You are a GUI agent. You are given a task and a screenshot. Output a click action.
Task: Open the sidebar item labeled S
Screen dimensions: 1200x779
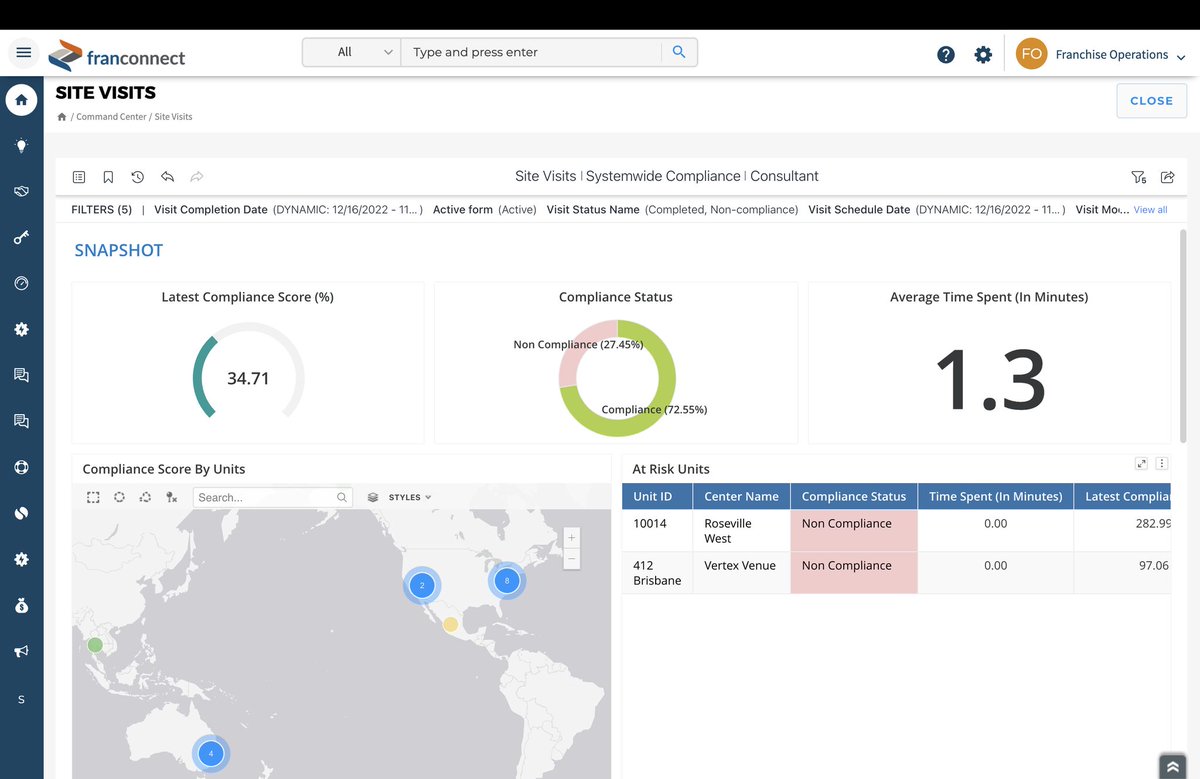[x=21, y=699]
